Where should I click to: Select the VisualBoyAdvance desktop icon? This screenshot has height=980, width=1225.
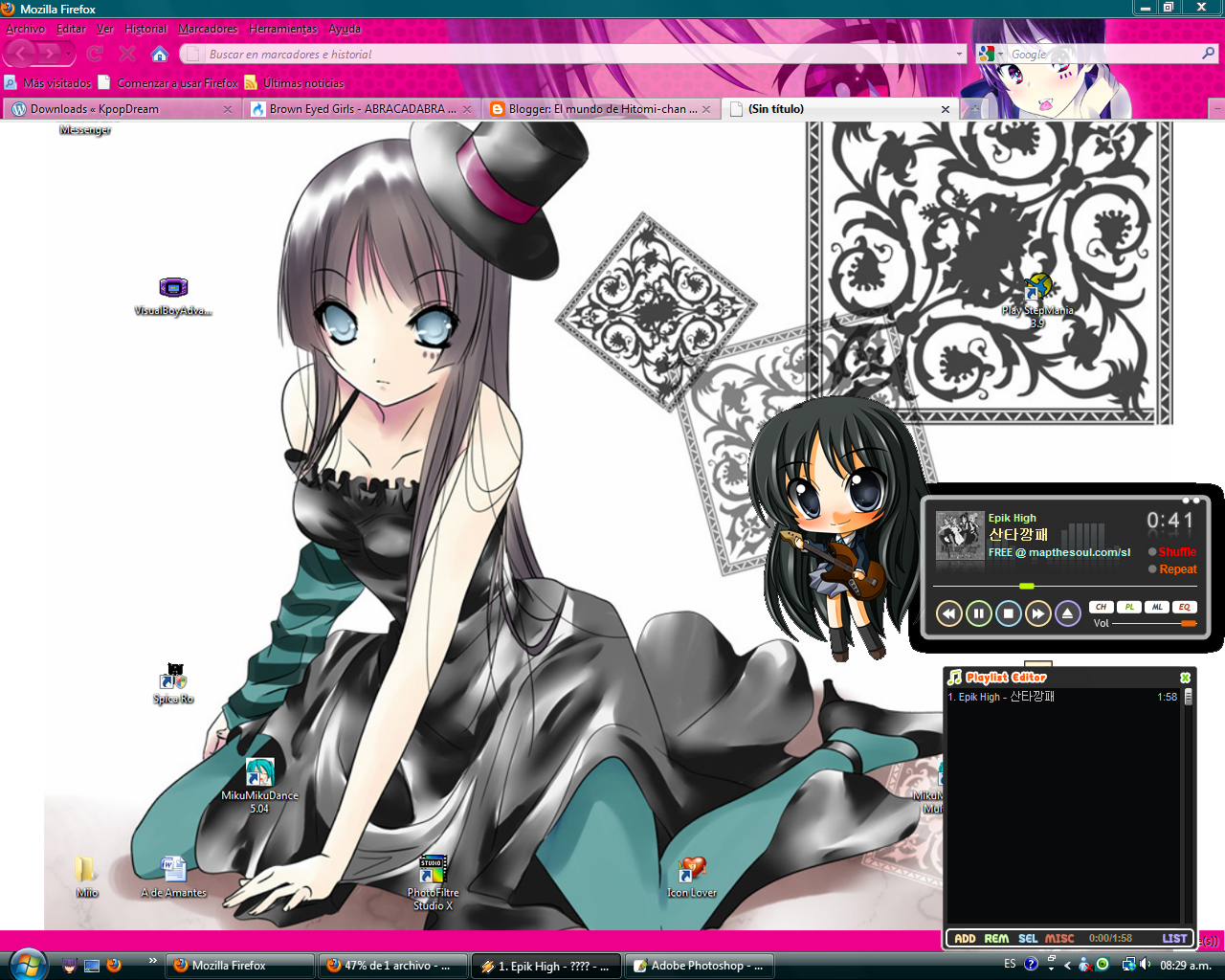pyautogui.click(x=173, y=297)
